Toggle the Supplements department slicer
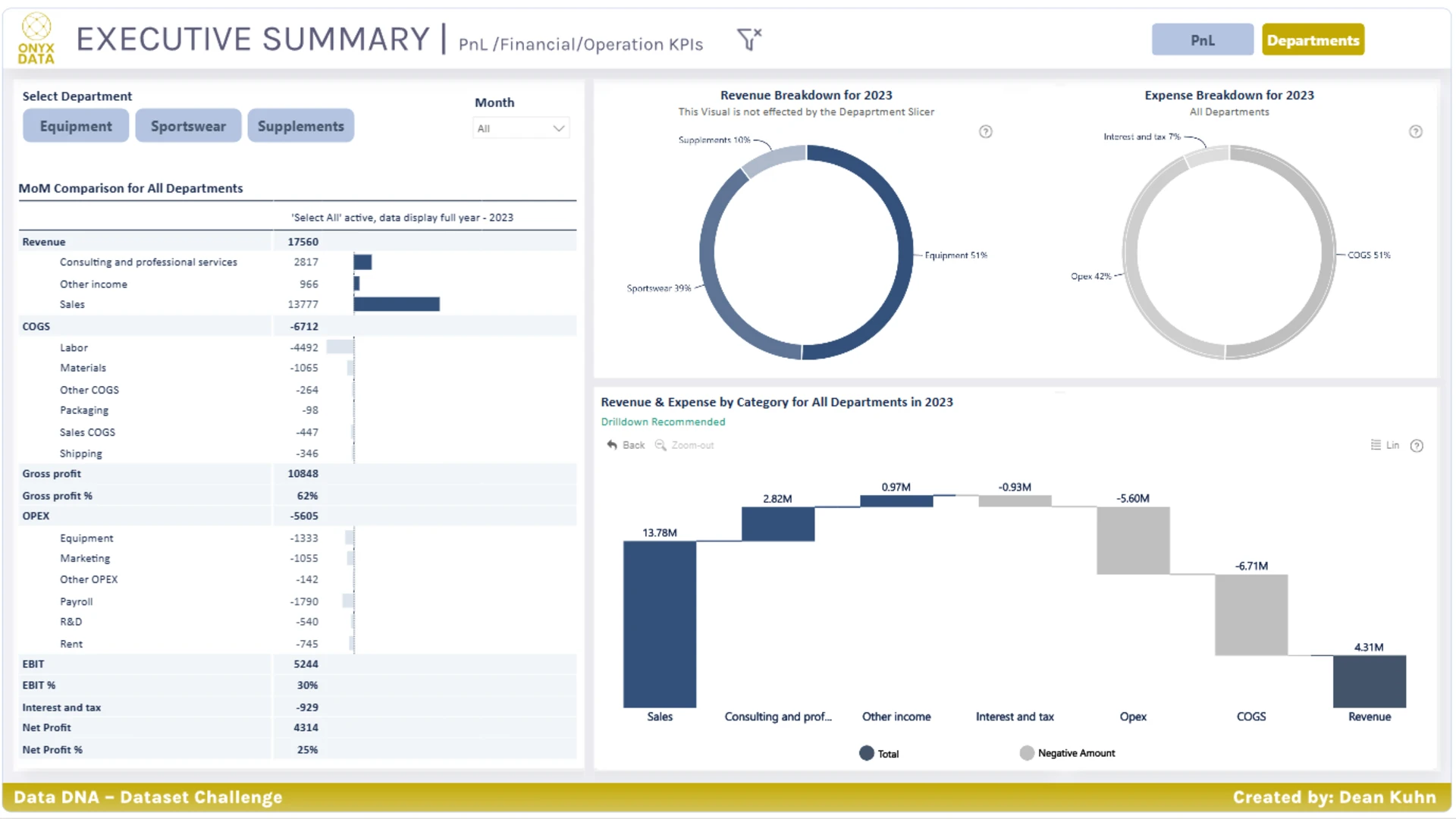 (x=300, y=126)
